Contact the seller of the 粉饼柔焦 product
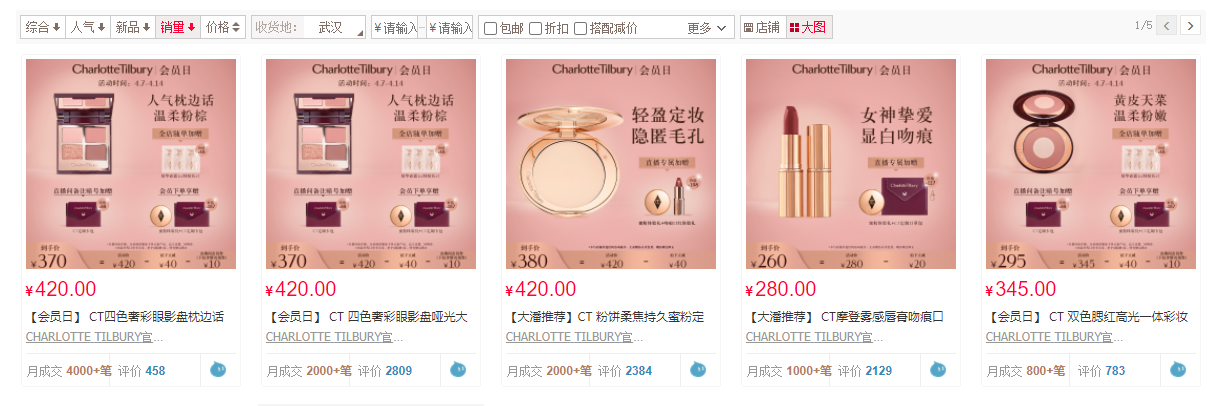The image size is (1220, 406). coord(699,370)
